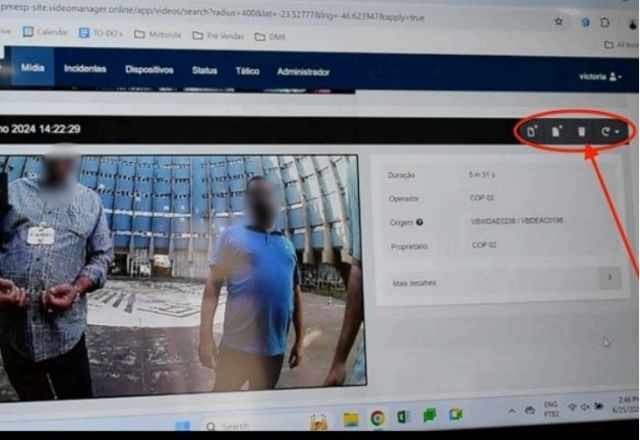The width and height of the screenshot is (640, 440).
Task: Open Google Chrome from the taskbar
Action: [x=378, y=418]
